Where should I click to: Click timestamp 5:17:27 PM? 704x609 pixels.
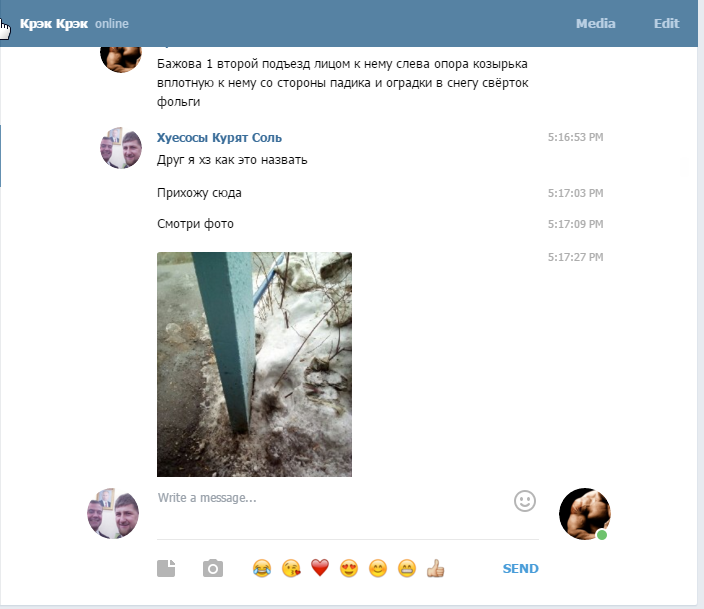[x=575, y=257]
